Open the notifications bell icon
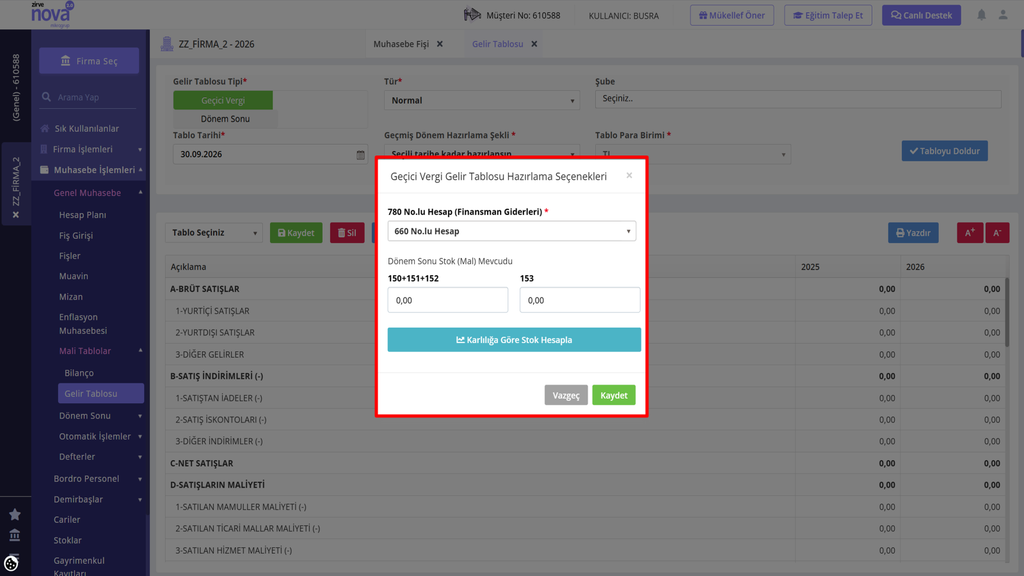 coord(981,14)
